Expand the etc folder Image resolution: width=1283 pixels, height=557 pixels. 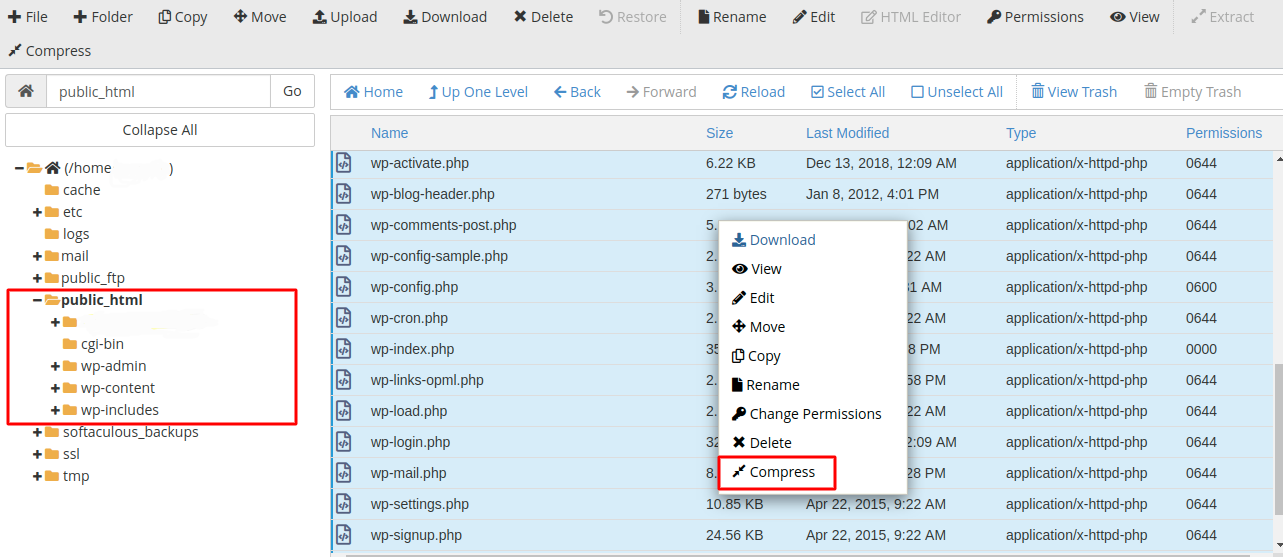tap(37, 212)
